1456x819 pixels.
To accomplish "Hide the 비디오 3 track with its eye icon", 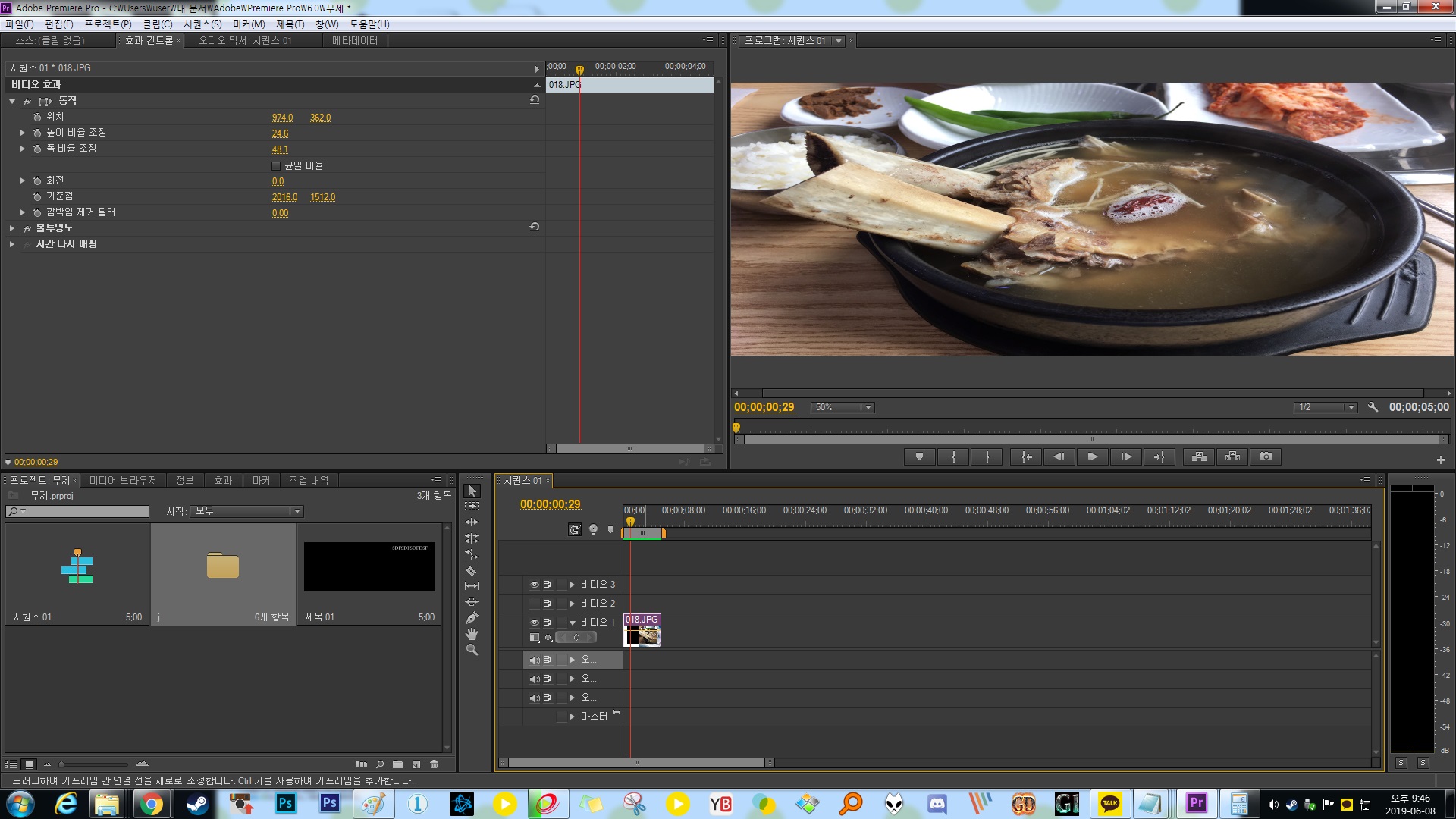I will pyautogui.click(x=534, y=585).
